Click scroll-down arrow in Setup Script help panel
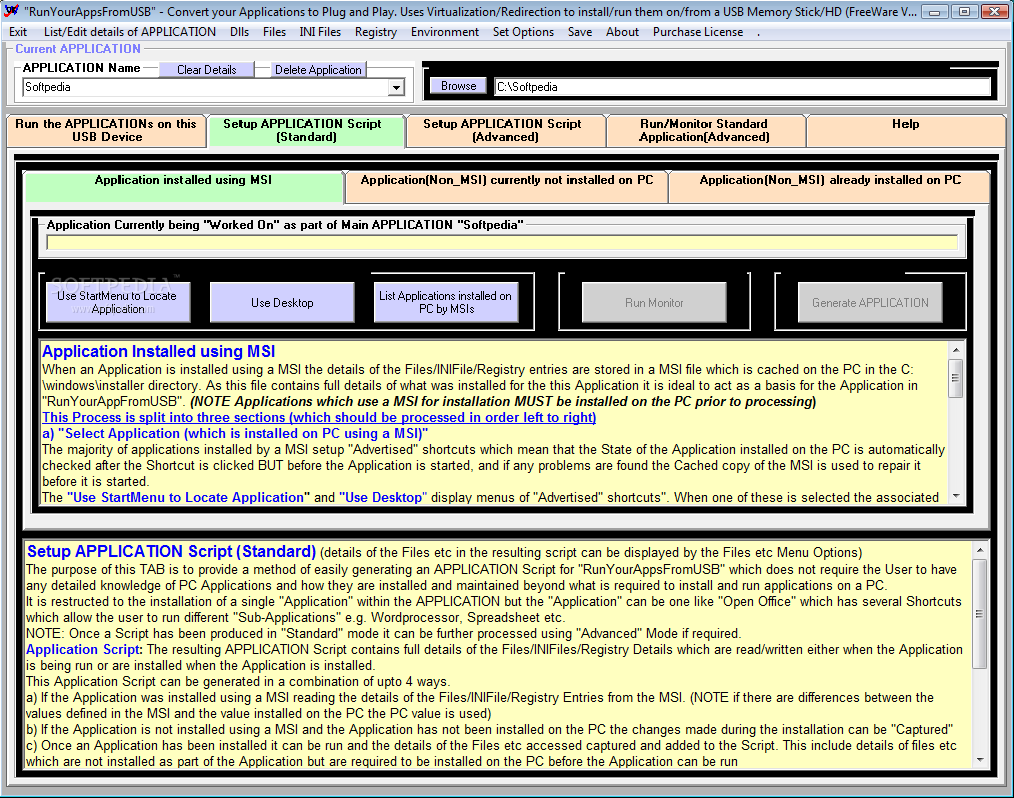Viewport: 1014px width, 798px height. (x=980, y=760)
